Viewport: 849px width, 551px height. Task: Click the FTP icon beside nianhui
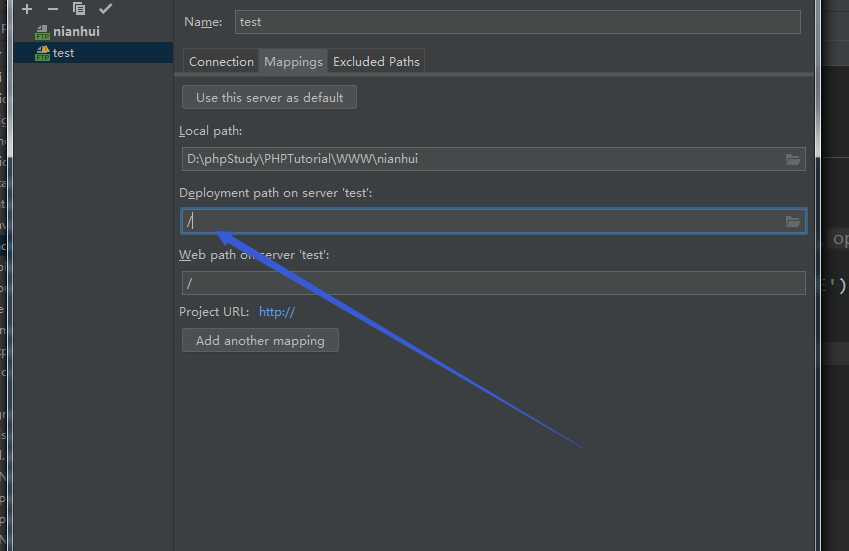pos(42,32)
